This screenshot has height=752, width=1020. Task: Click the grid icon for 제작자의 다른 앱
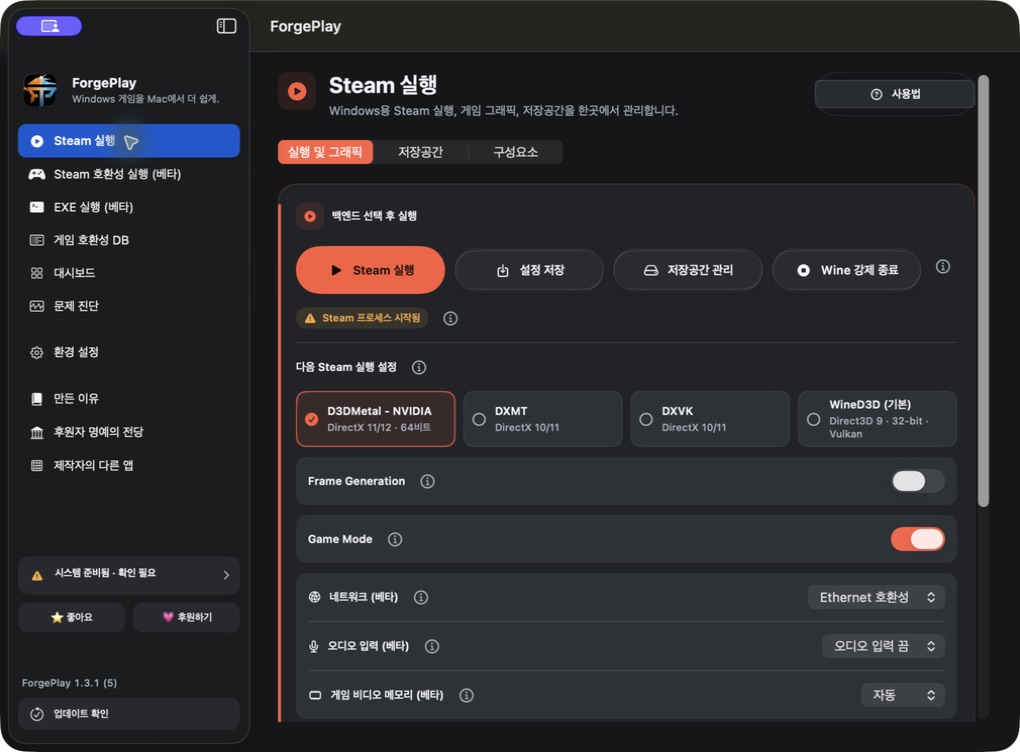tap(36, 465)
